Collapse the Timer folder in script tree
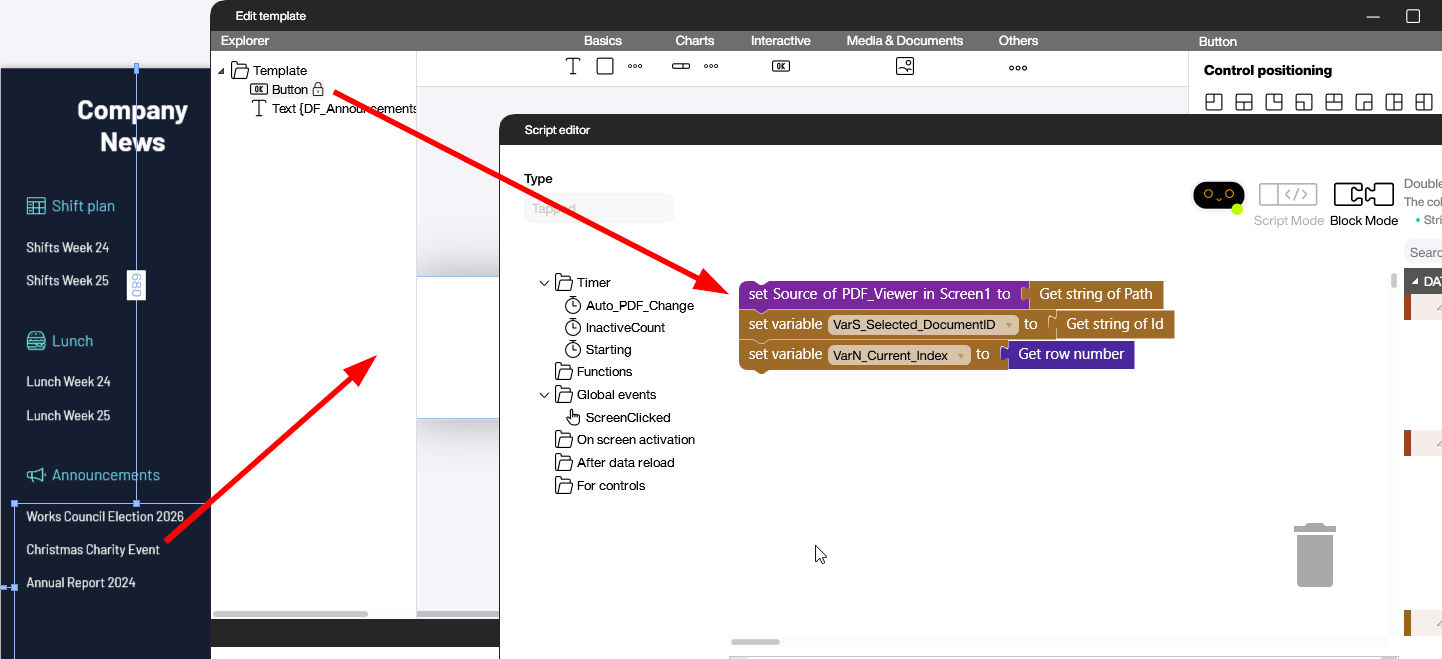 coord(545,283)
